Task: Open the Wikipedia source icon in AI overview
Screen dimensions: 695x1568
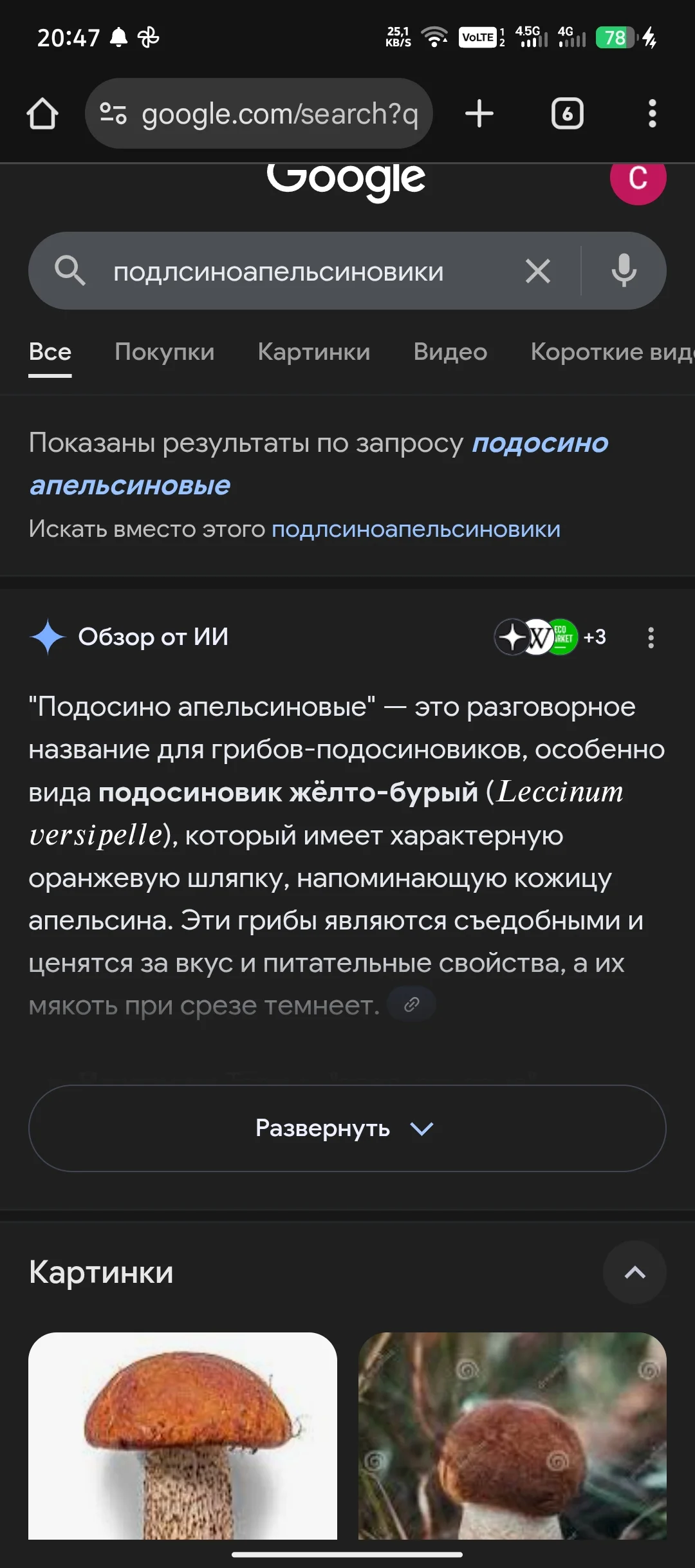Action: (541, 637)
